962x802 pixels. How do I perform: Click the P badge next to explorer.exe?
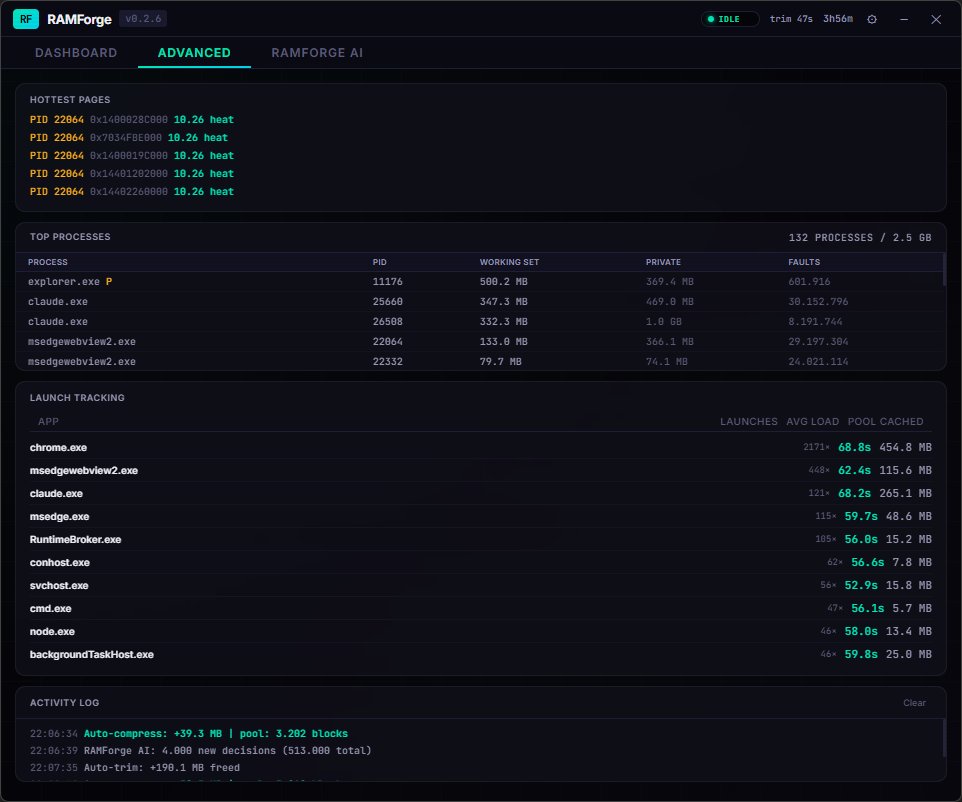coord(109,282)
